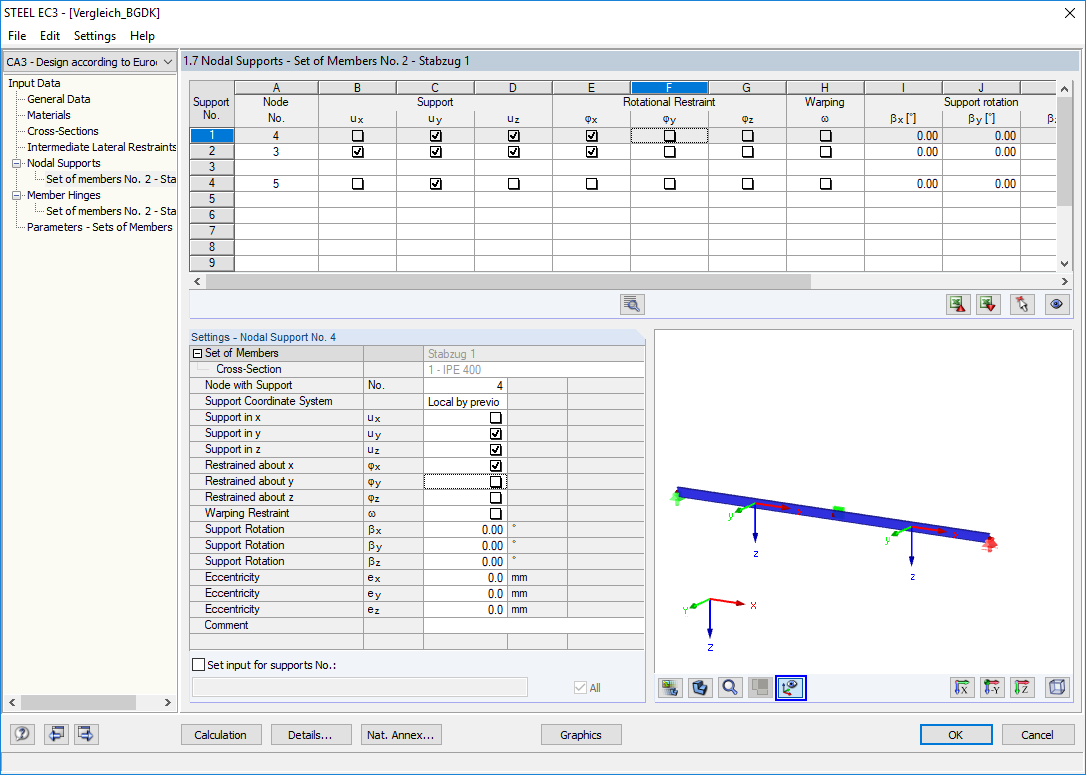Import table data from Excel
The height and width of the screenshot is (775, 1086).
(x=958, y=304)
